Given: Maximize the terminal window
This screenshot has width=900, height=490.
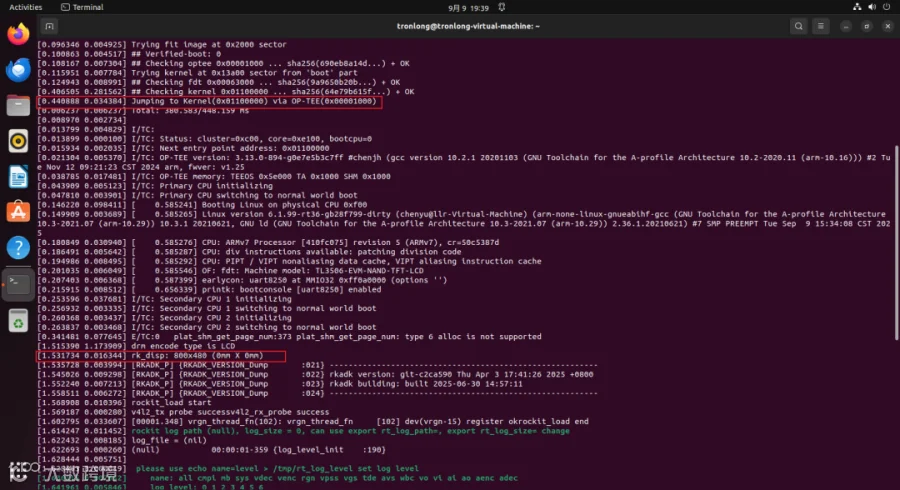Looking at the screenshot, I should [x=867, y=26].
